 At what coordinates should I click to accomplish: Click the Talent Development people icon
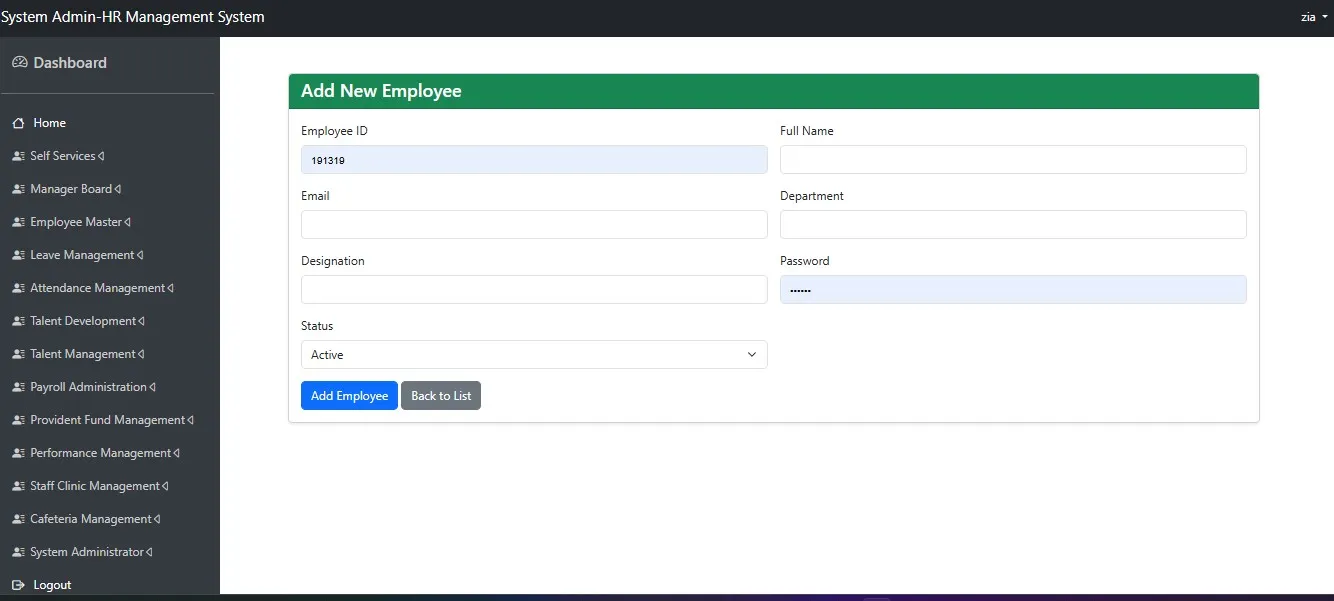[x=18, y=321]
